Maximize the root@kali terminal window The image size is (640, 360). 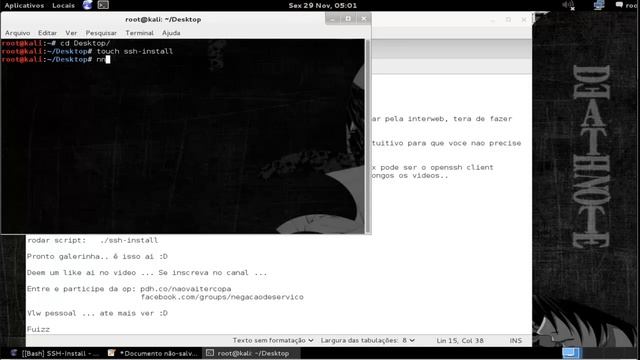(348, 19)
